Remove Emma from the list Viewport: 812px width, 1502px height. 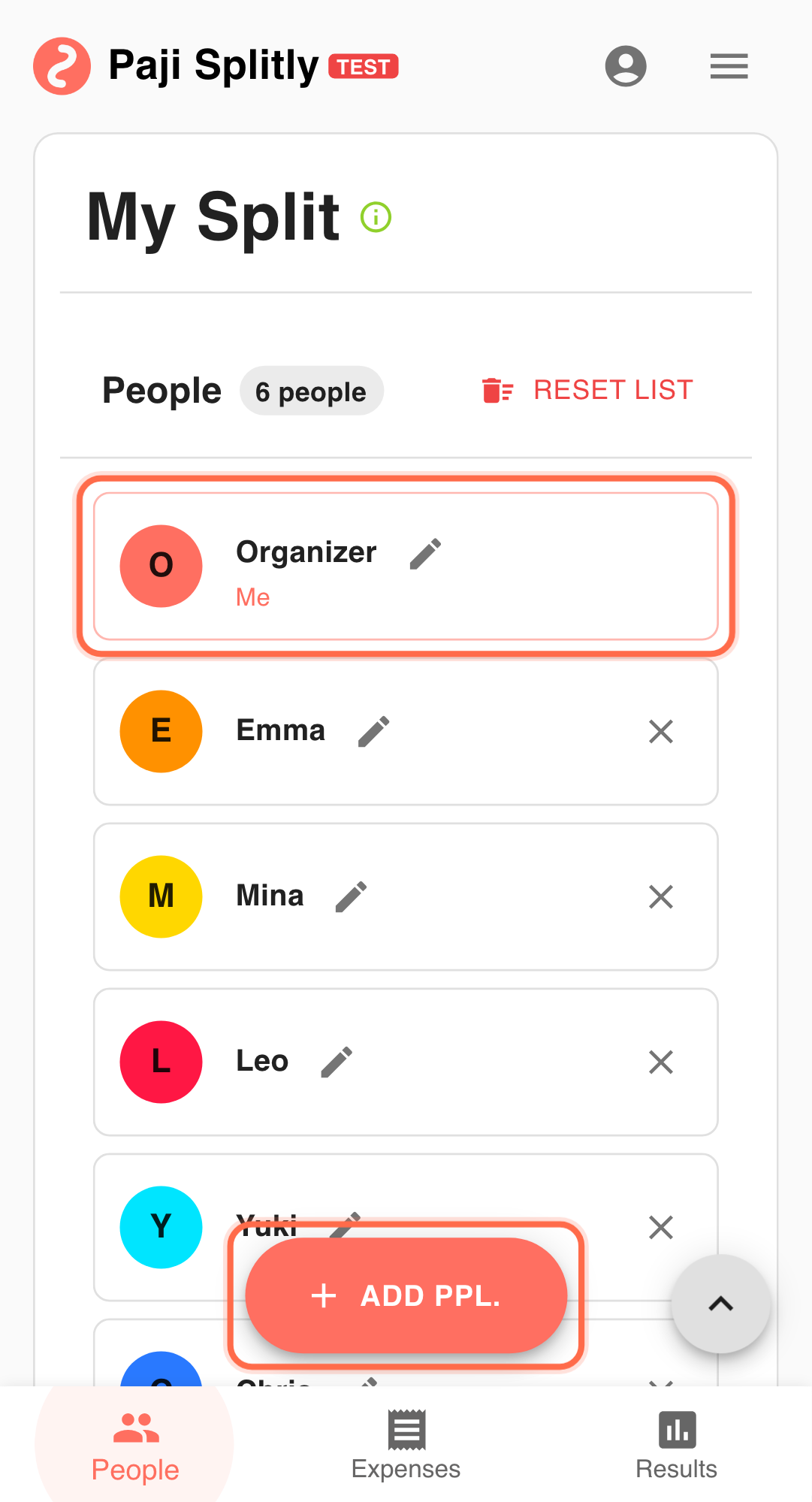pos(660,731)
